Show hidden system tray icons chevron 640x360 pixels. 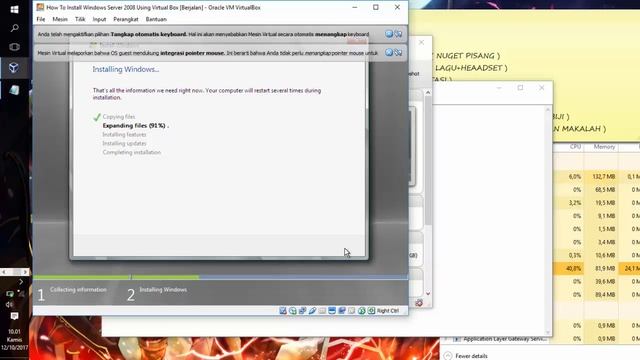point(21,282)
